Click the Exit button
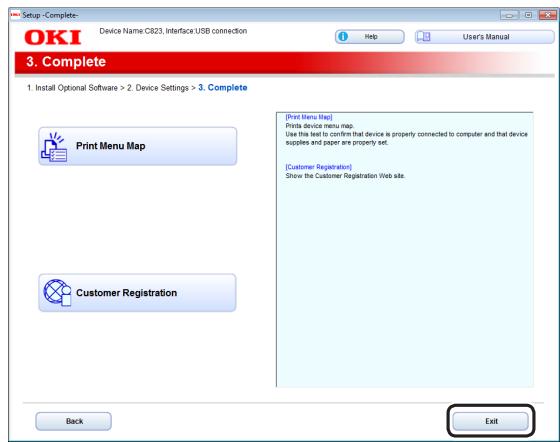This screenshot has height=442, width=560. pyautogui.click(x=490, y=421)
